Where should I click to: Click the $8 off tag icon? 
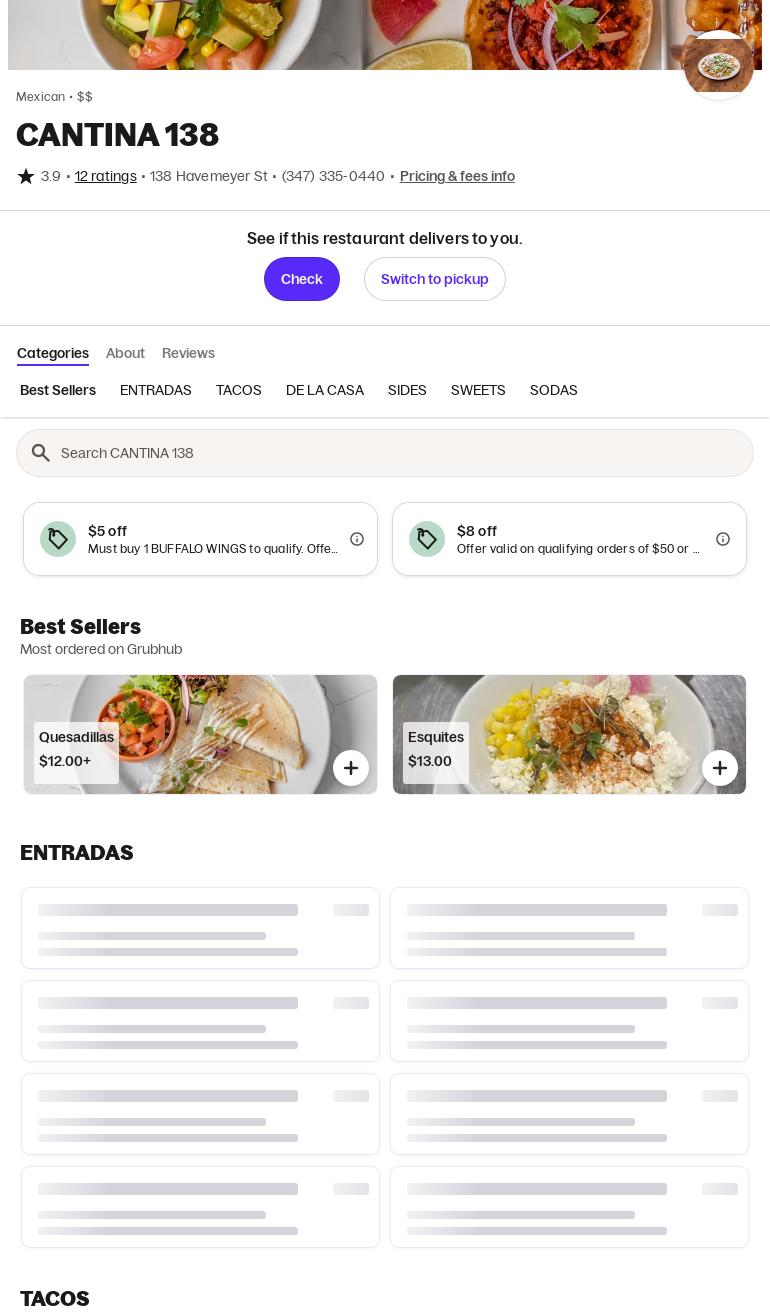coord(427,539)
